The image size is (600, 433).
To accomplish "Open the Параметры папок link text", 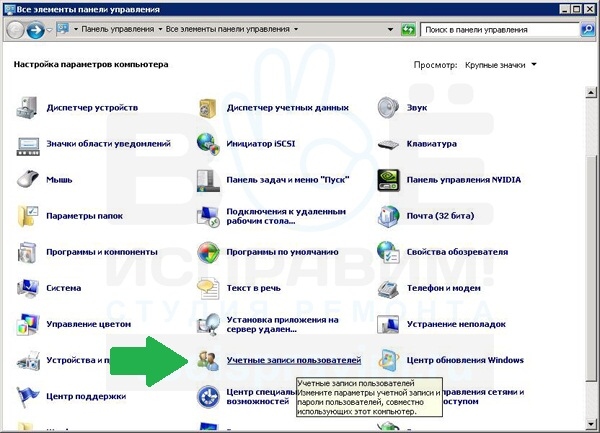I will click(x=85, y=216).
